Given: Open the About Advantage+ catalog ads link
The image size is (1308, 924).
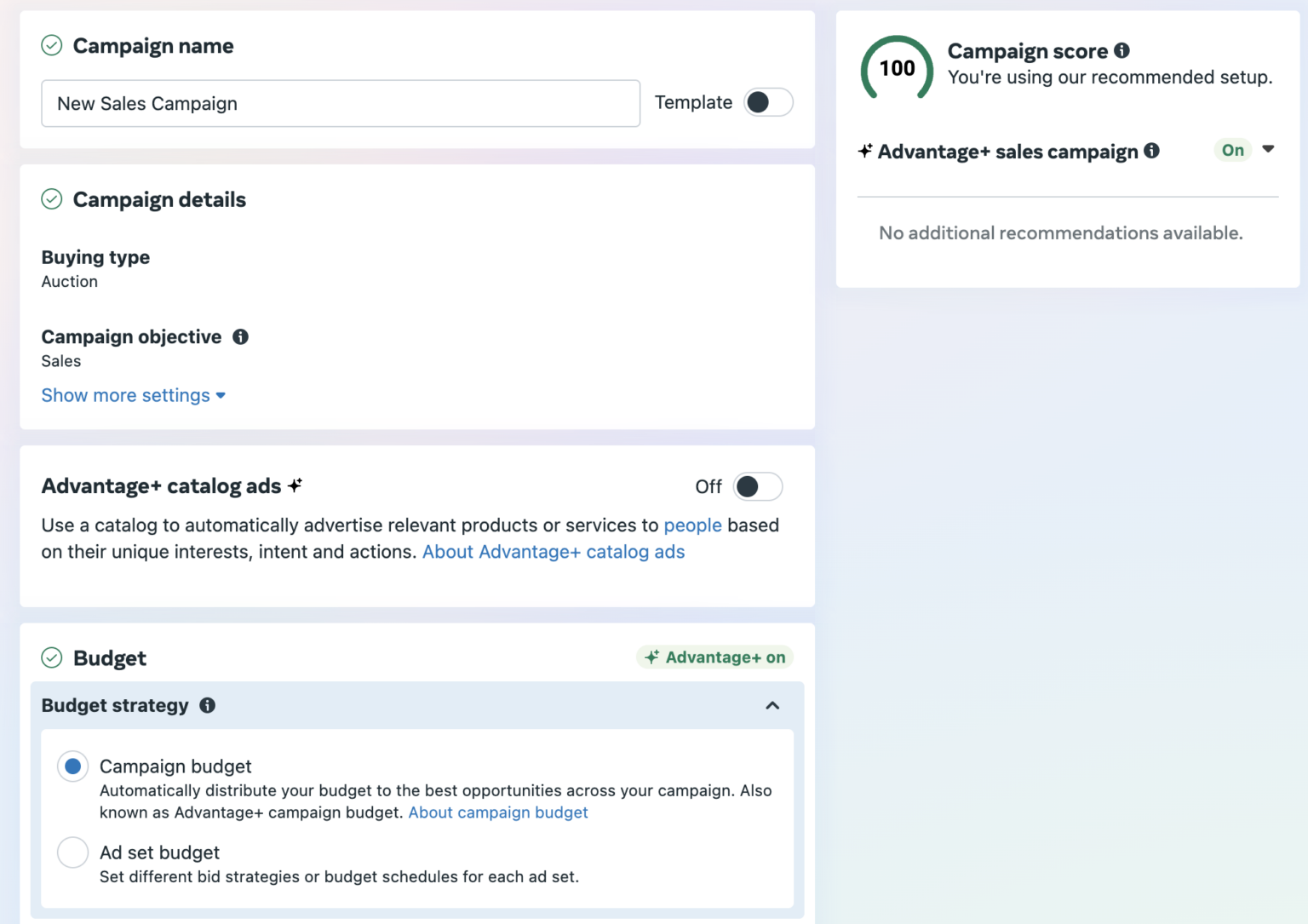Looking at the screenshot, I should [x=553, y=552].
